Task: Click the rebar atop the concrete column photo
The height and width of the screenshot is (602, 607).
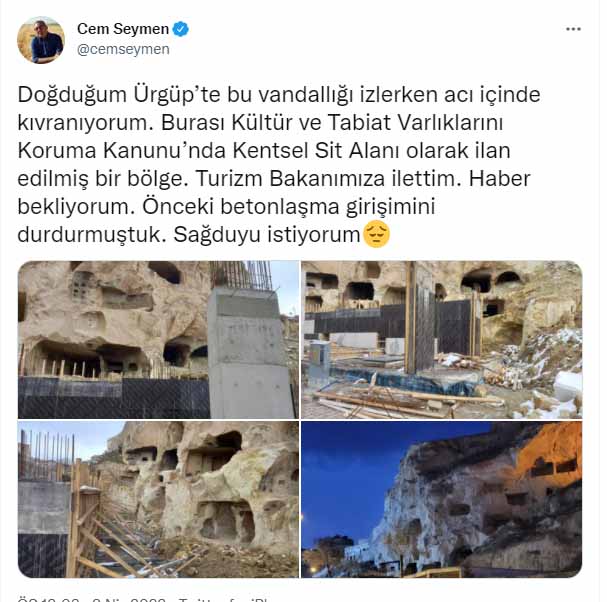Action: point(242,275)
